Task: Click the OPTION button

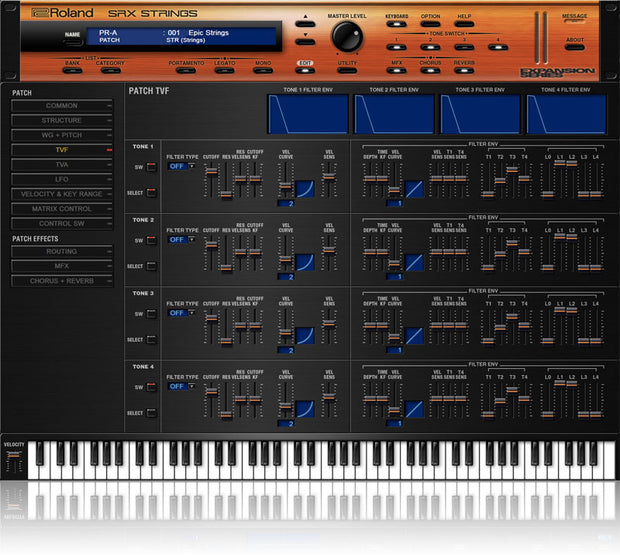Action: click(x=430, y=24)
